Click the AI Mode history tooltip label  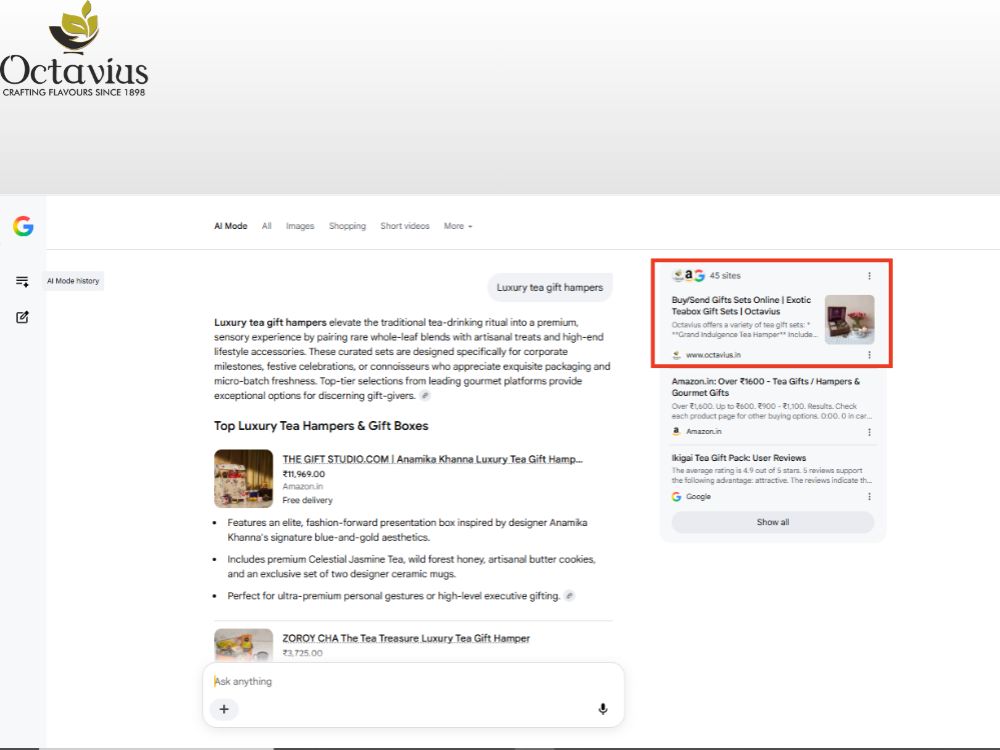point(73,281)
